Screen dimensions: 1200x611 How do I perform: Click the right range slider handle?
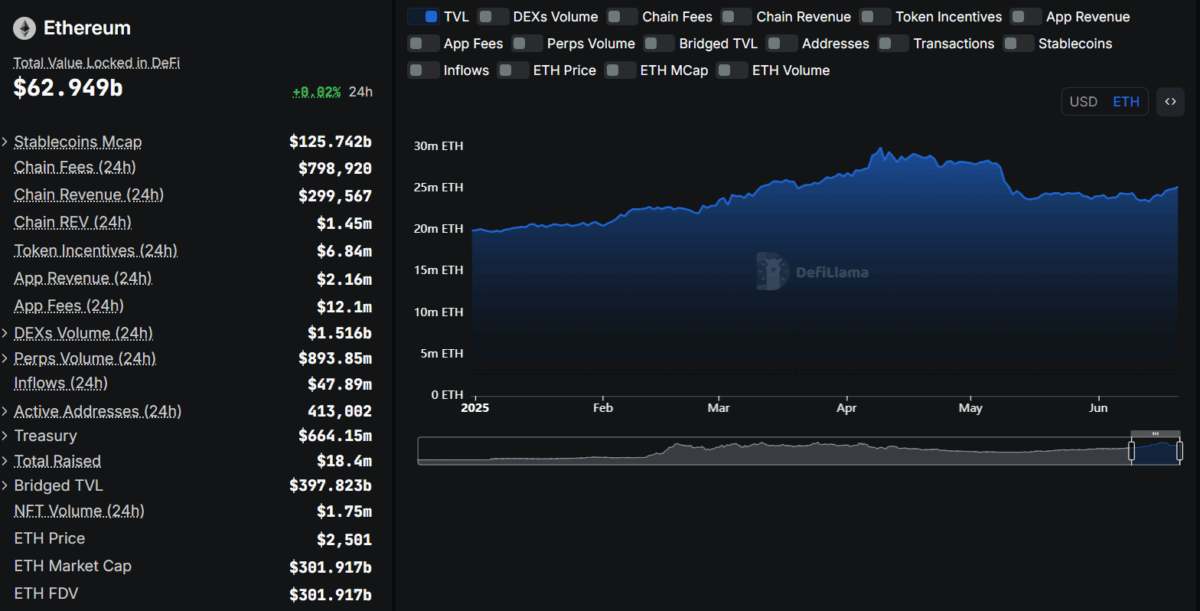click(x=1180, y=450)
